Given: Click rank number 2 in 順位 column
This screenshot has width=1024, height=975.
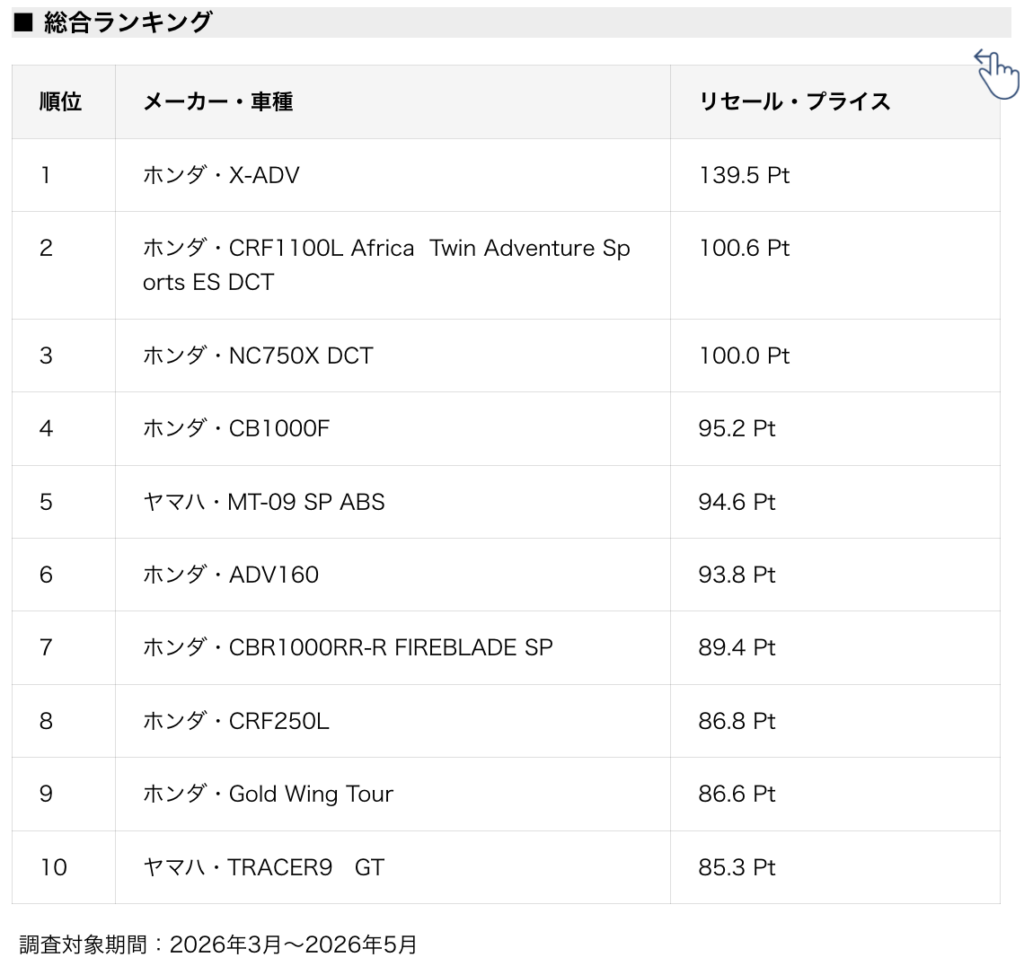Looking at the screenshot, I should (x=46, y=248).
